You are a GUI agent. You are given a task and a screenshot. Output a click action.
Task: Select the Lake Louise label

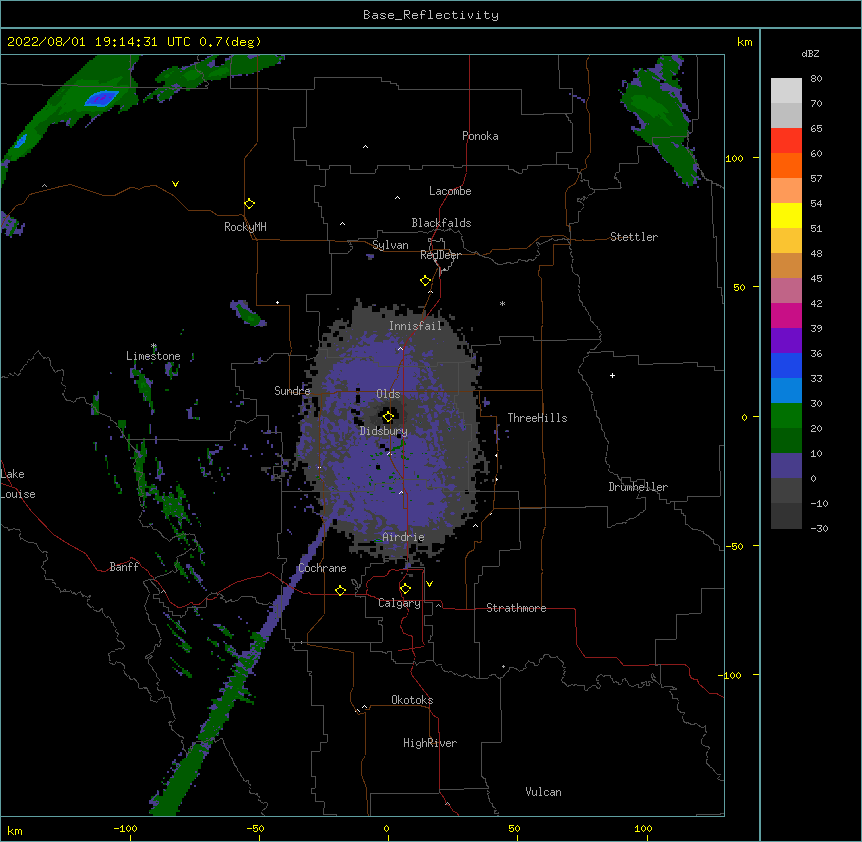coord(18,484)
